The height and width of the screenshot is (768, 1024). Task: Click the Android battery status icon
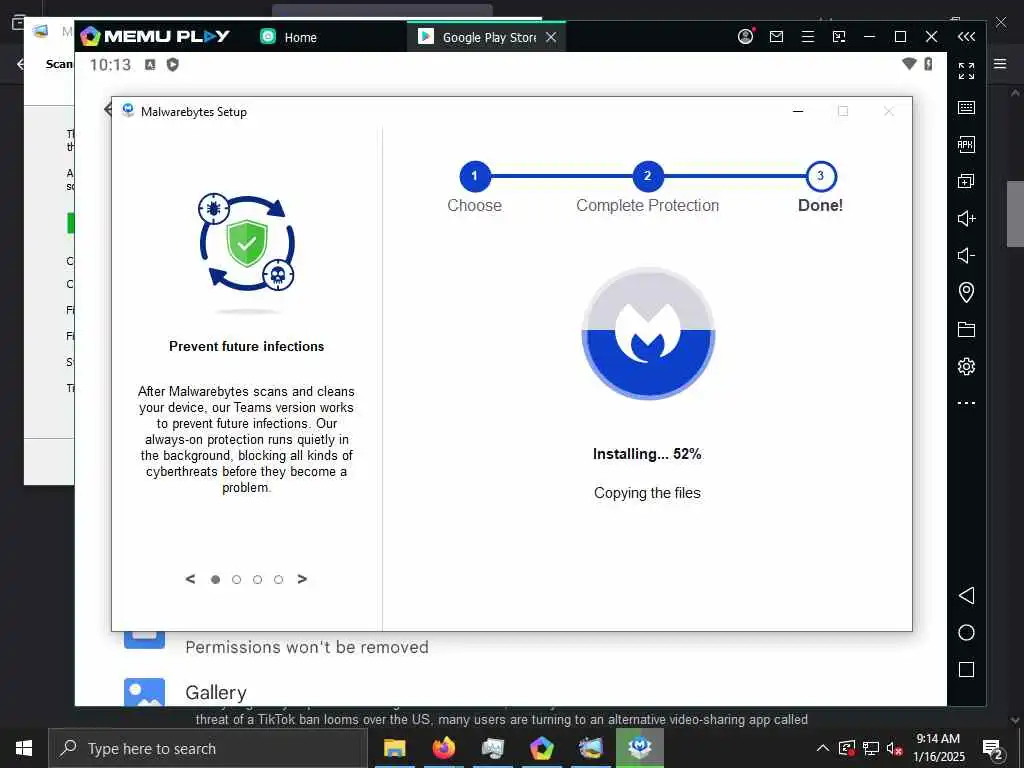click(928, 63)
